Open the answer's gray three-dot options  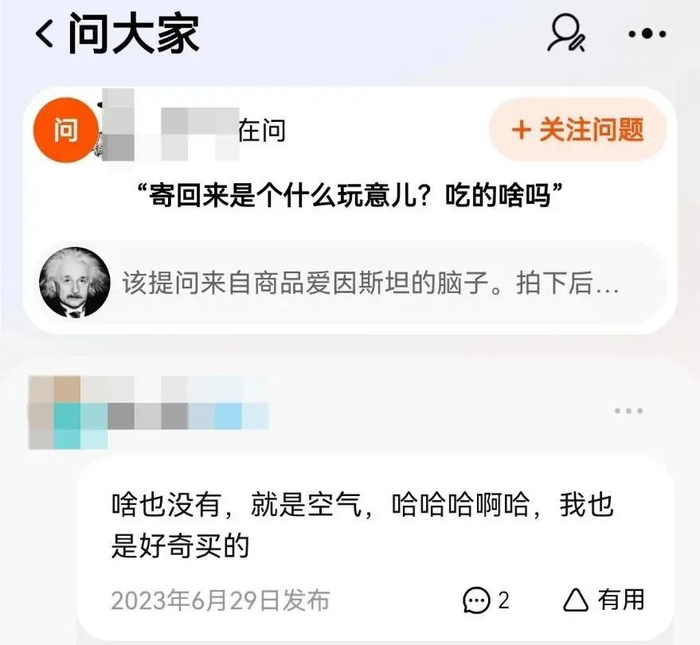[628, 411]
